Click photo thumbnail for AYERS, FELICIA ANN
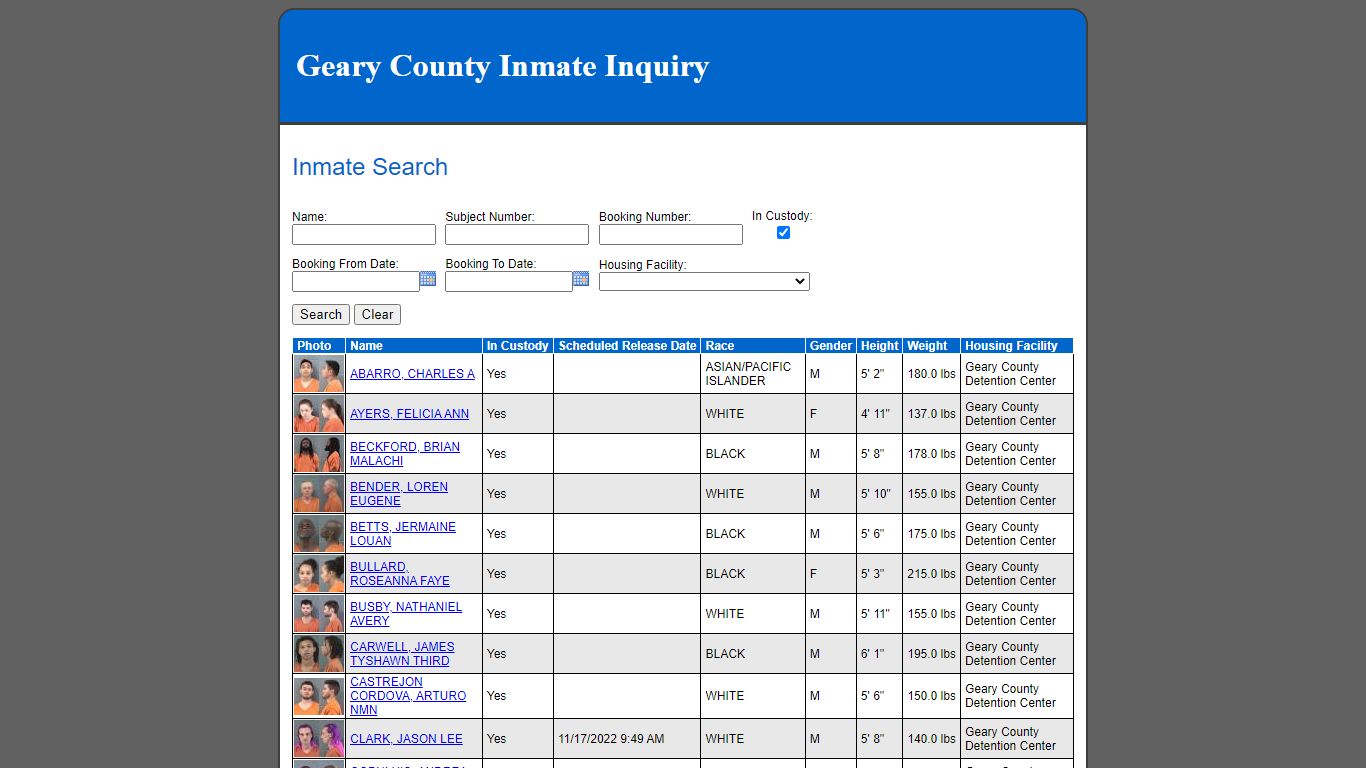Image resolution: width=1366 pixels, height=768 pixels. tap(319, 414)
